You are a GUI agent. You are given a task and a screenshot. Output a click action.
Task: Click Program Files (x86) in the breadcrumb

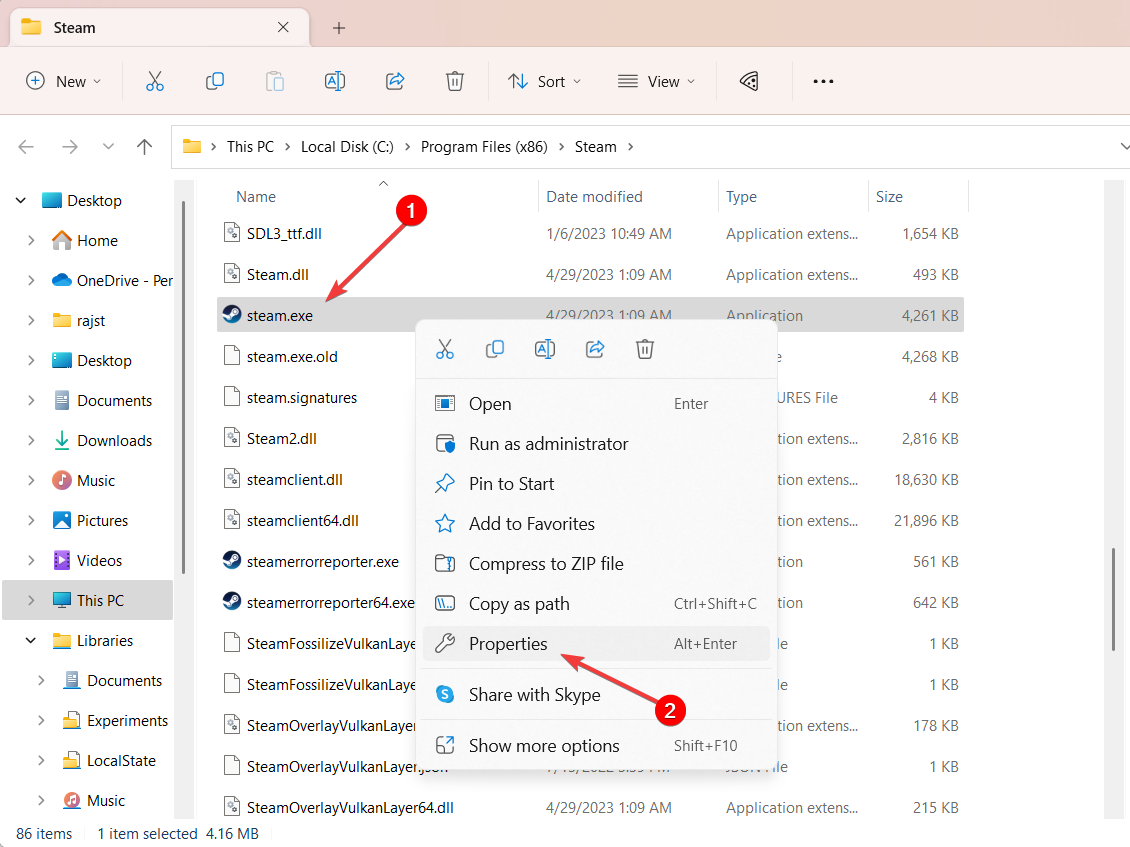click(x=484, y=147)
